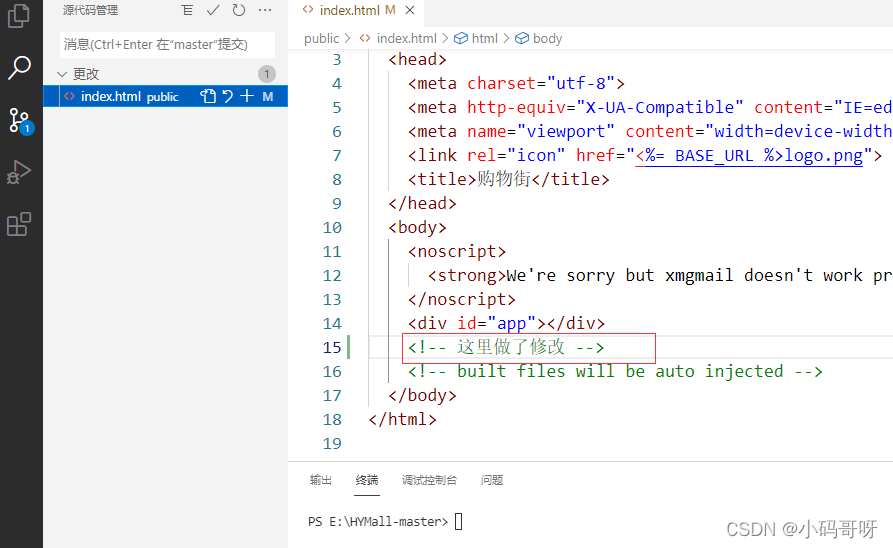Click the changes count badge 1
This screenshot has width=893, height=548.
click(267, 74)
